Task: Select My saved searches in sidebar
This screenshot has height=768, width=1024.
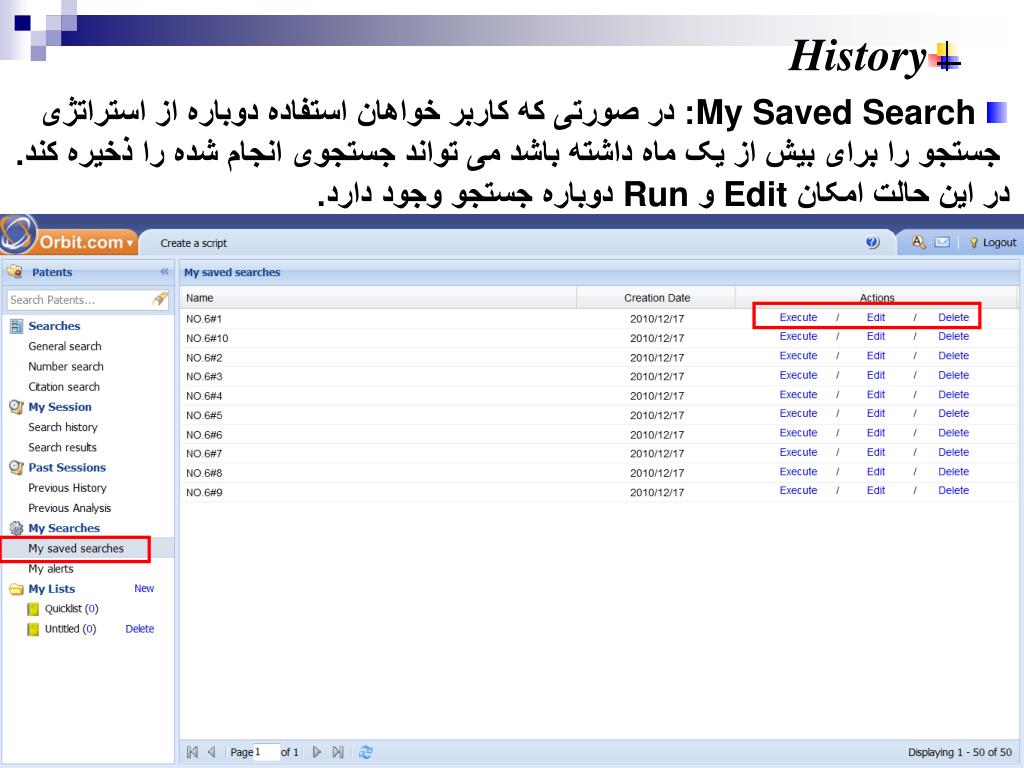Action: 76,549
